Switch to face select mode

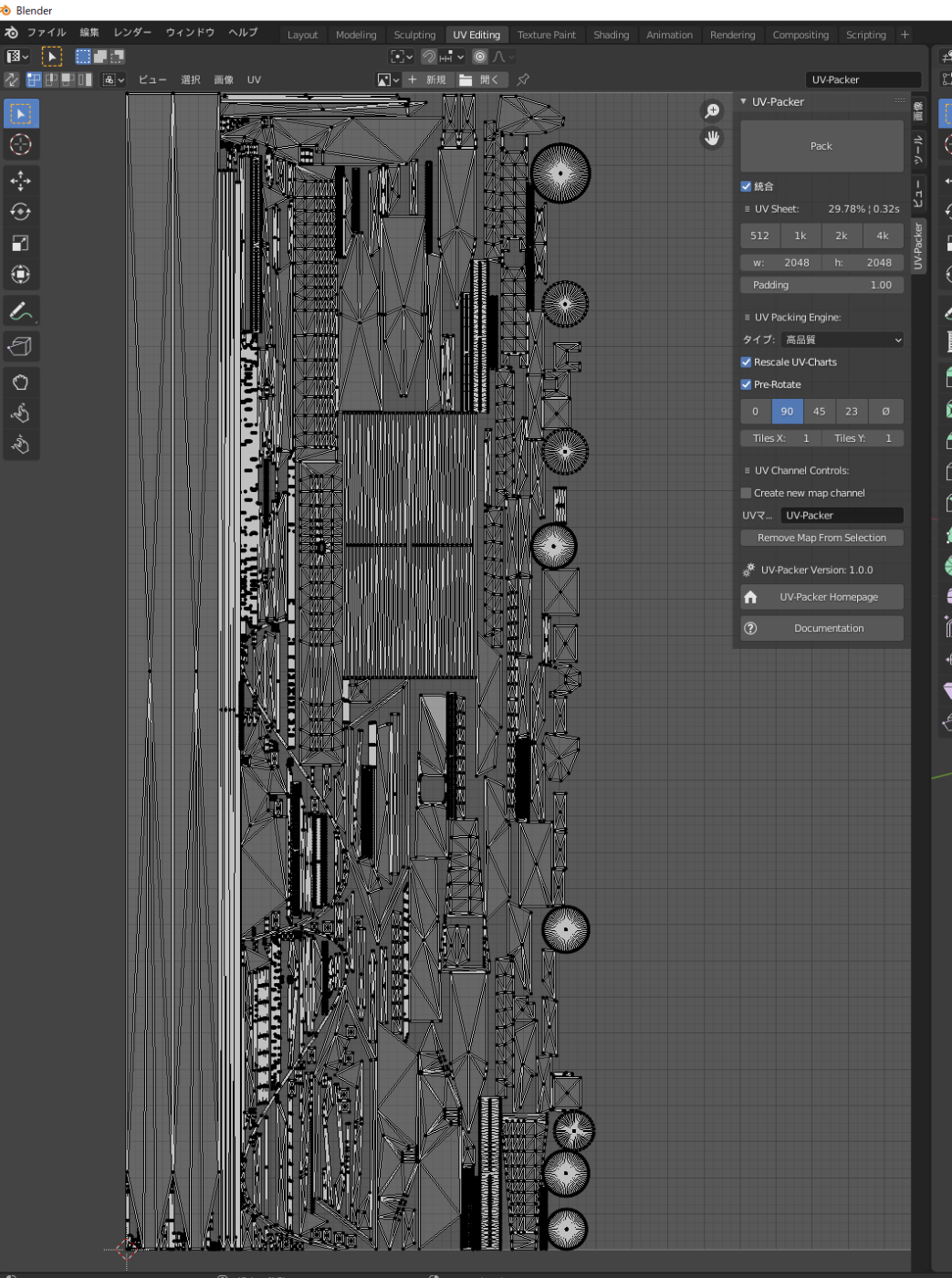pyautogui.click(x=68, y=79)
